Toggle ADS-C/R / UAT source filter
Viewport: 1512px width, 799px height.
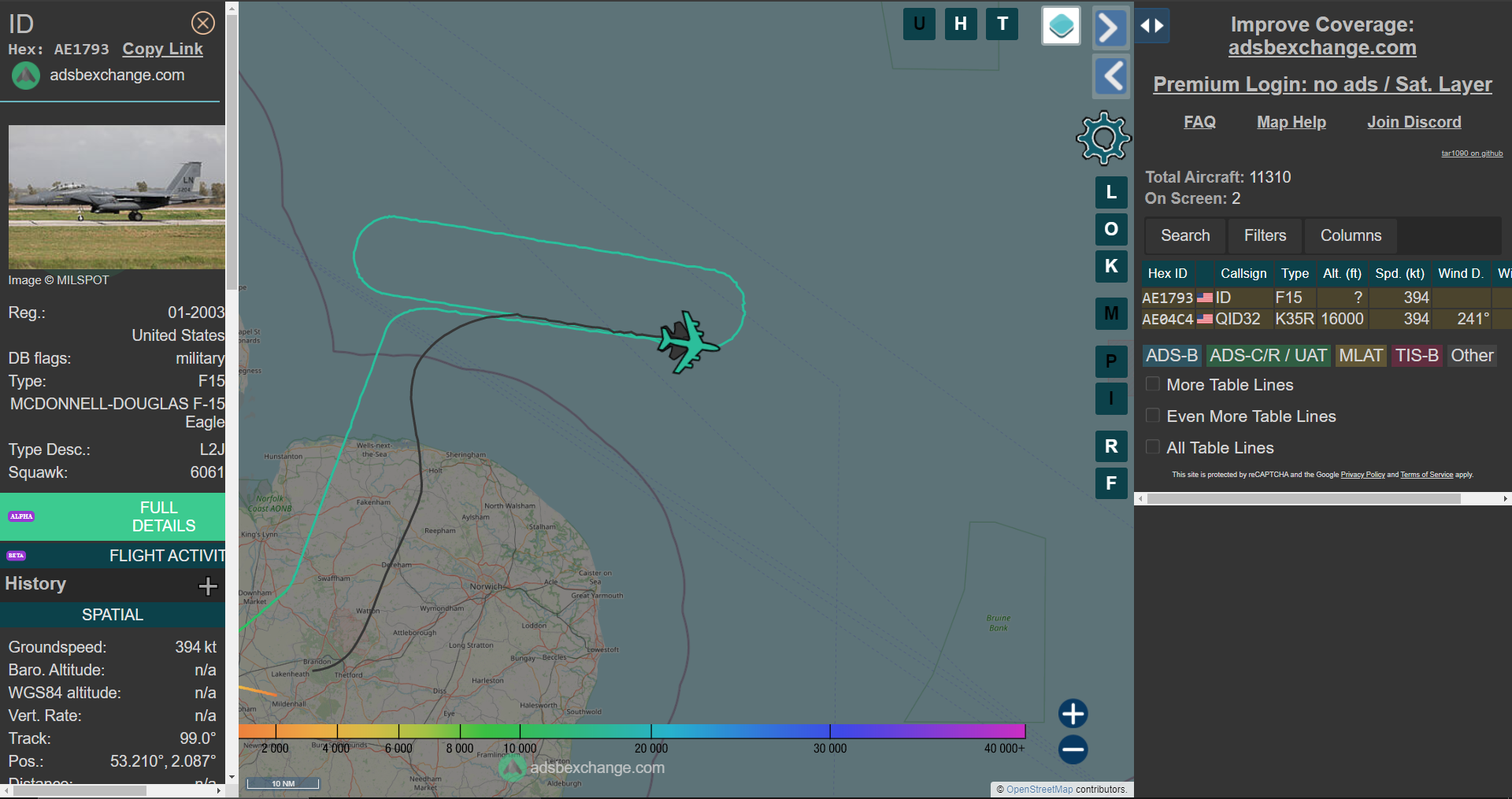coord(1268,356)
